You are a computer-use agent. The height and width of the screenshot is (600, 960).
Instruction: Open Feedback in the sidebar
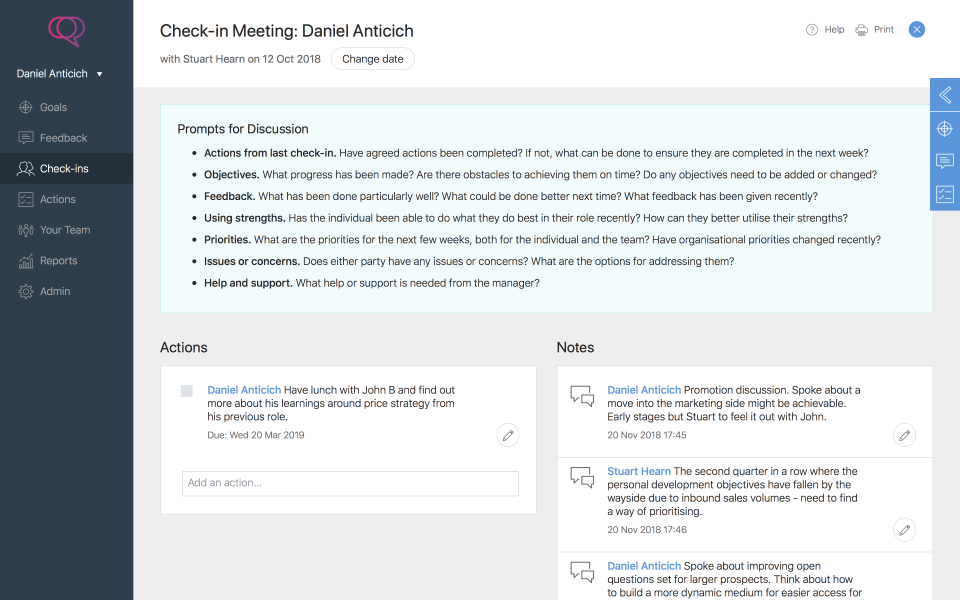(63, 138)
